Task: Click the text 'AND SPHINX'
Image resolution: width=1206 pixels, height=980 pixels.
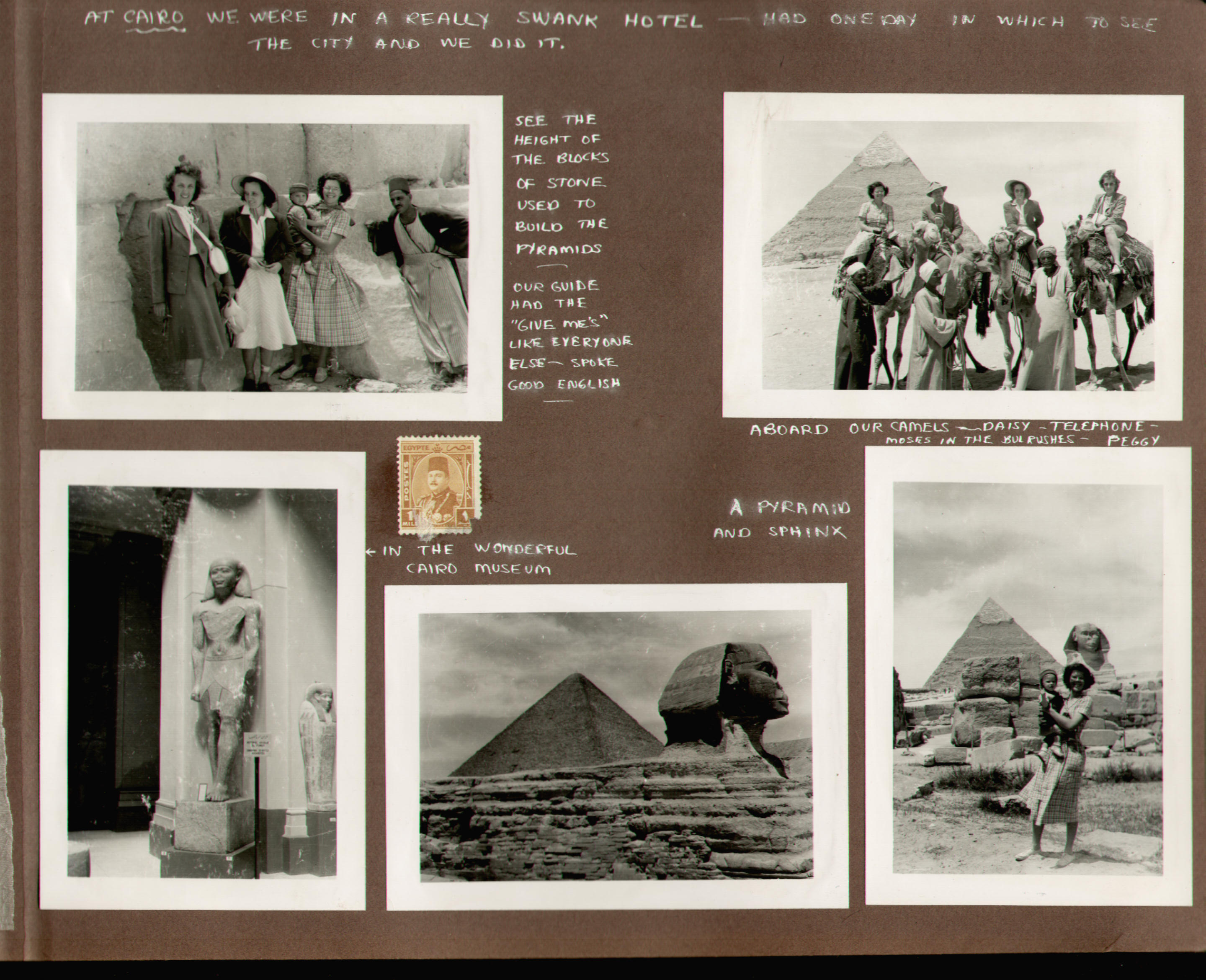Action: click(x=780, y=532)
